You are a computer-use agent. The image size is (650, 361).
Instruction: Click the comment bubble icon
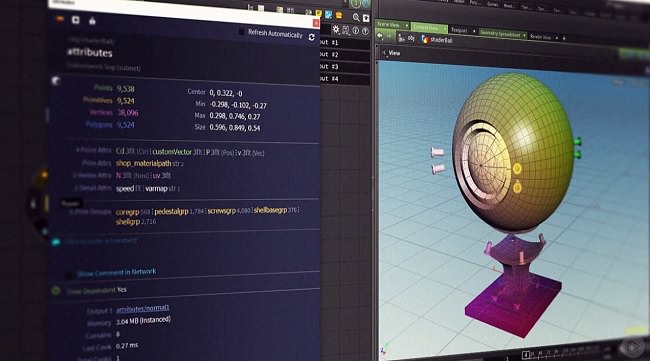click(x=56, y=242)
